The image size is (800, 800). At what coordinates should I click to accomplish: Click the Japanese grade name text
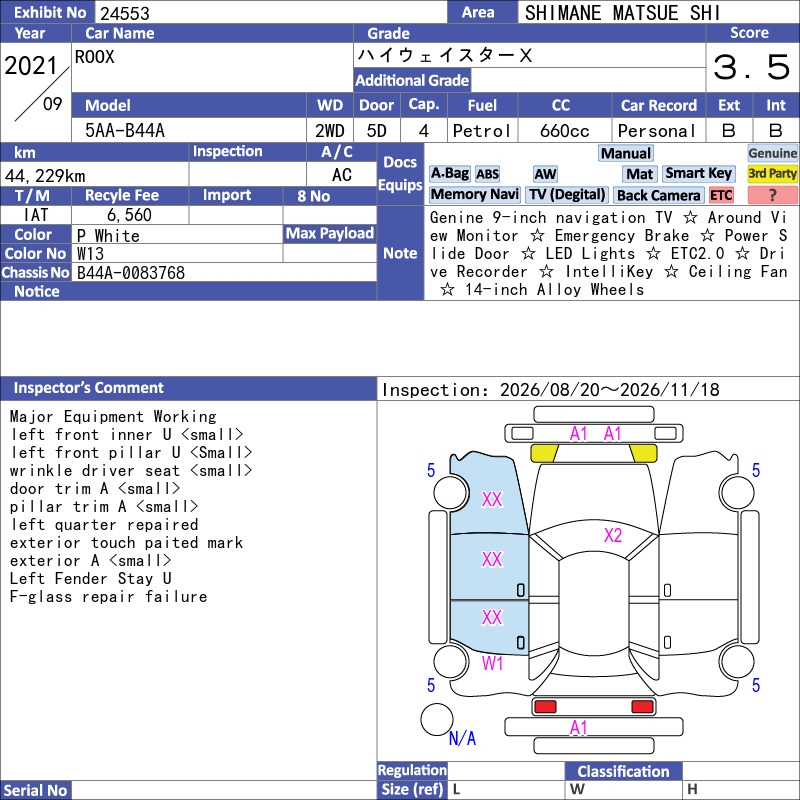[444, 55]
